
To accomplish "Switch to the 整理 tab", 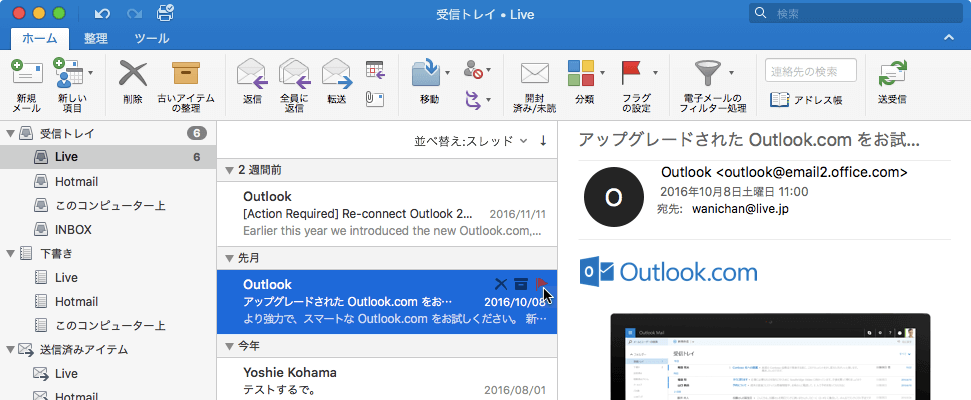I will click(96, 38).
